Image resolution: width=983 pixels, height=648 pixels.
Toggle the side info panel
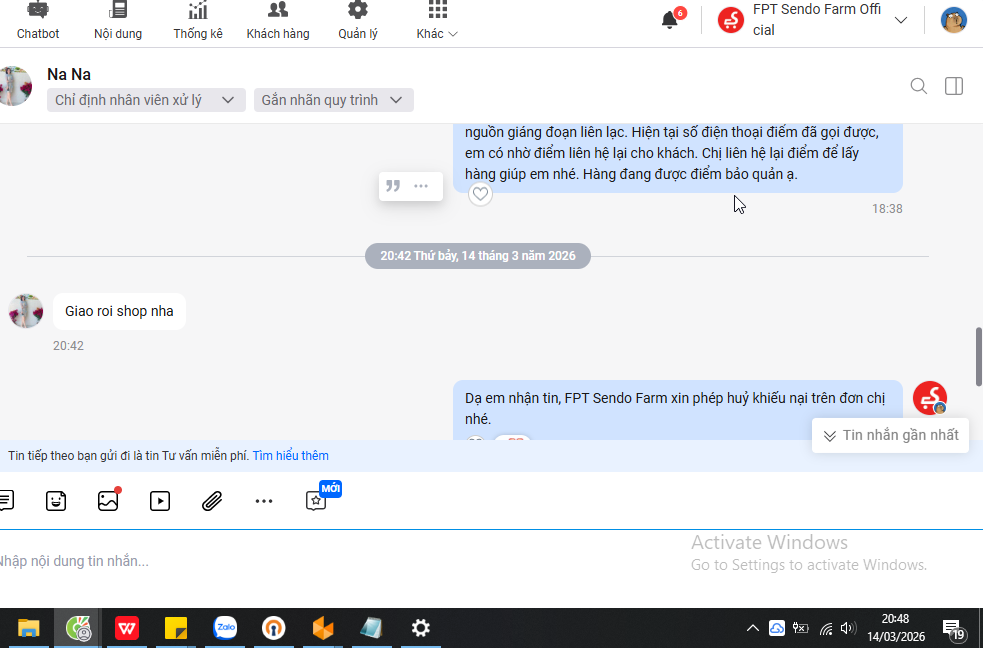coord(954,86)
